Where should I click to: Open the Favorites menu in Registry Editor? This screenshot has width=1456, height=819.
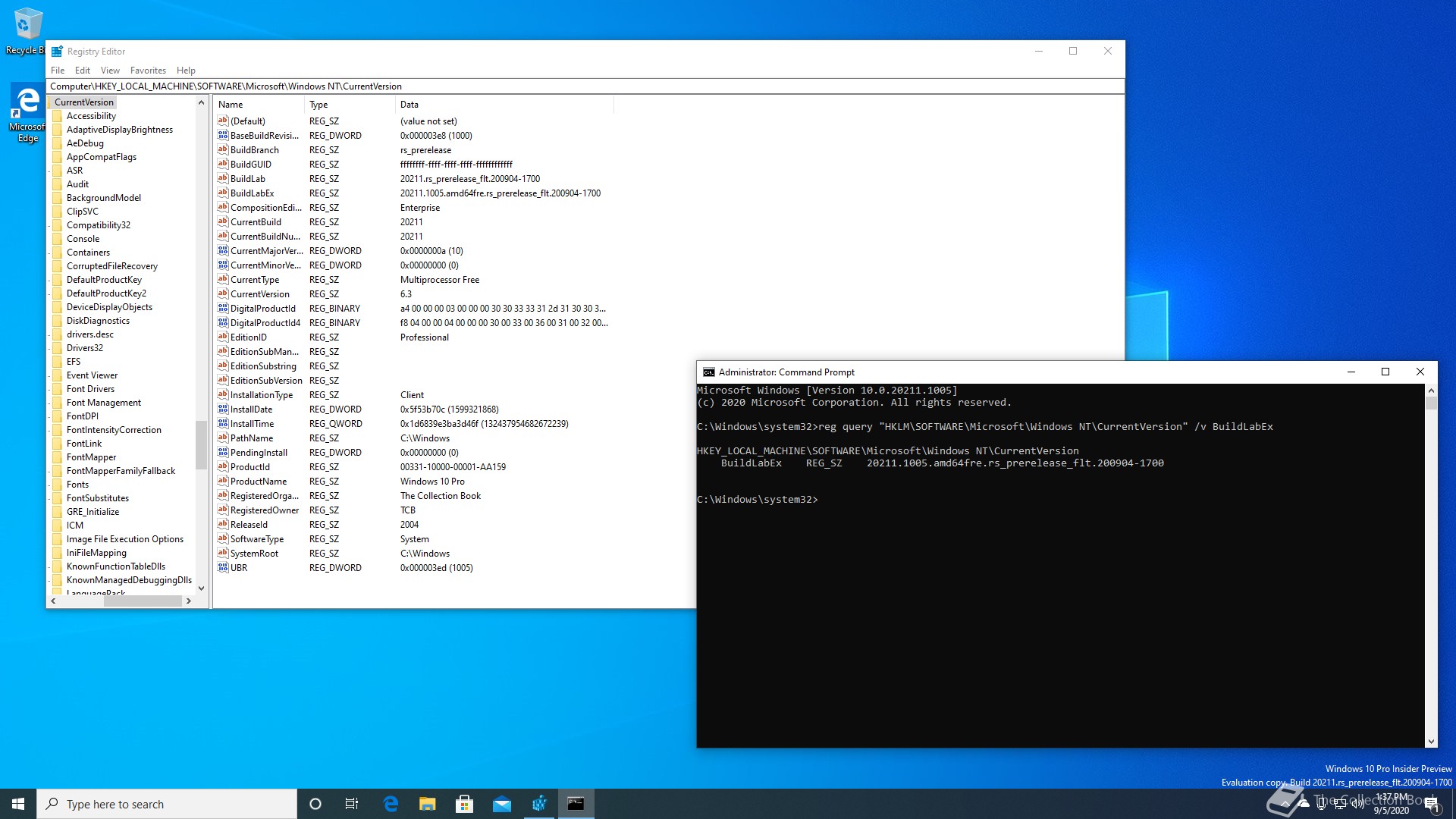click(148, 71)
